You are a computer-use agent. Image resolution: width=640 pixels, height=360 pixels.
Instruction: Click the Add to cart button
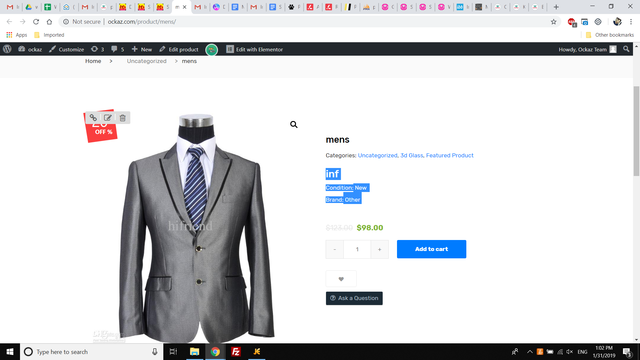coord(431,249)
